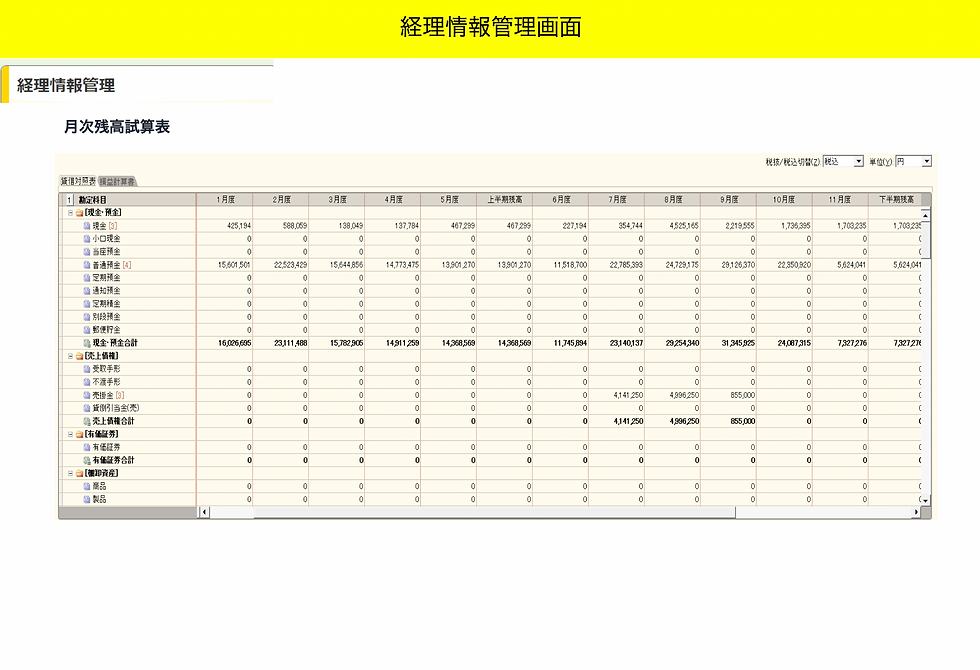Collapse the [売上債権] tree group
Viewport: 980px width, 670px height.
70,356
